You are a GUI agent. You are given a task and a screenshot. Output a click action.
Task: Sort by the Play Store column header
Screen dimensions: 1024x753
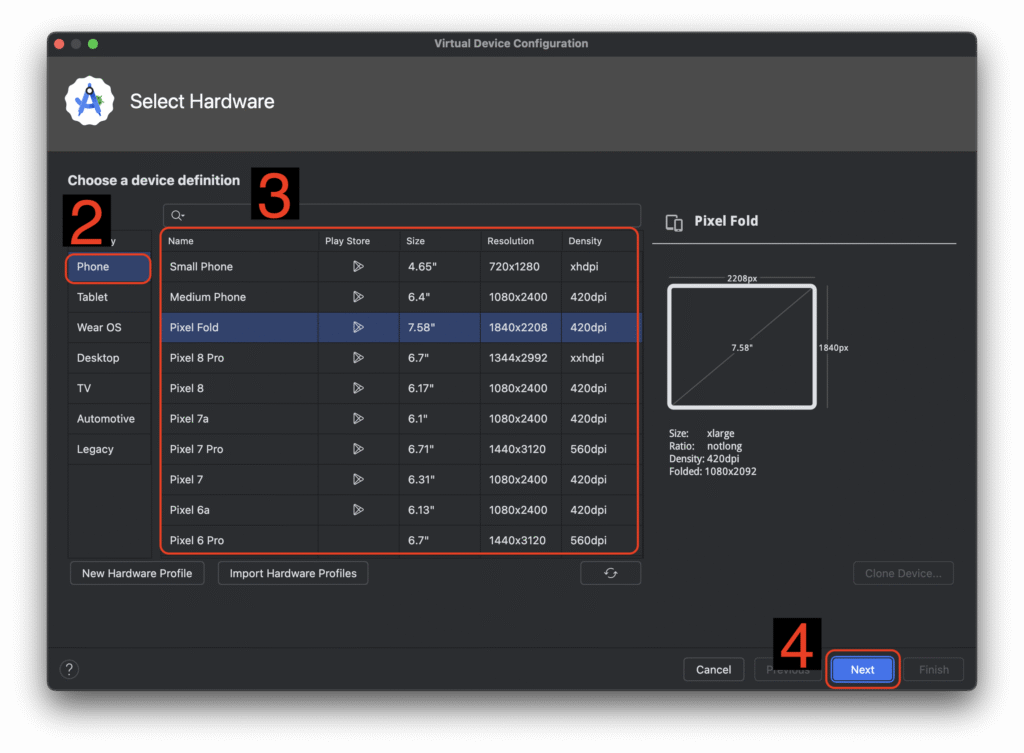pos(359,241)
